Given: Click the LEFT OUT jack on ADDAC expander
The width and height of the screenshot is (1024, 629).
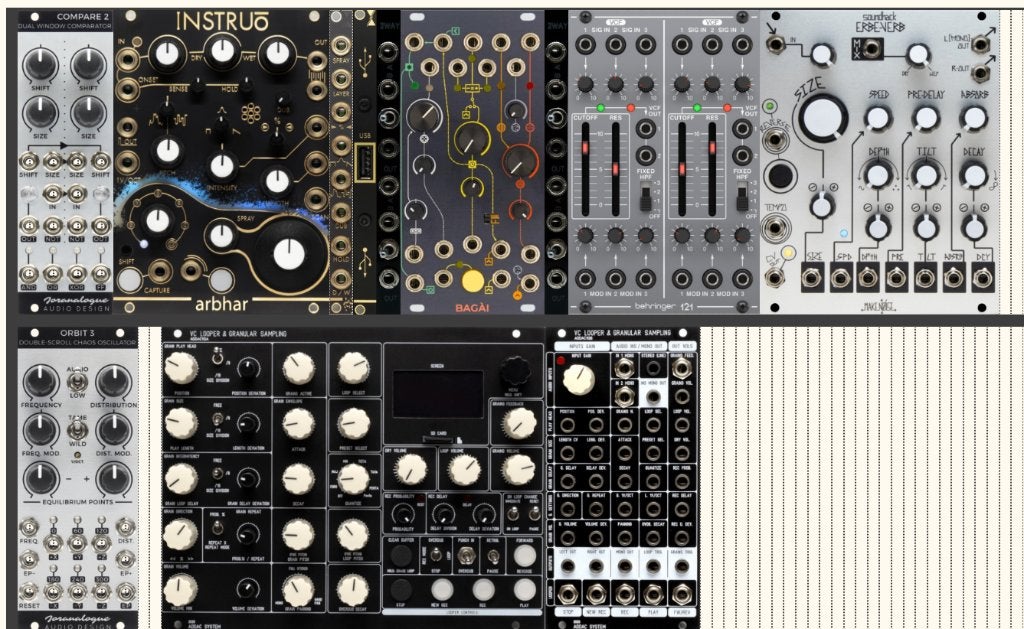Looking at the screenshot, I should tap(567, 566).
